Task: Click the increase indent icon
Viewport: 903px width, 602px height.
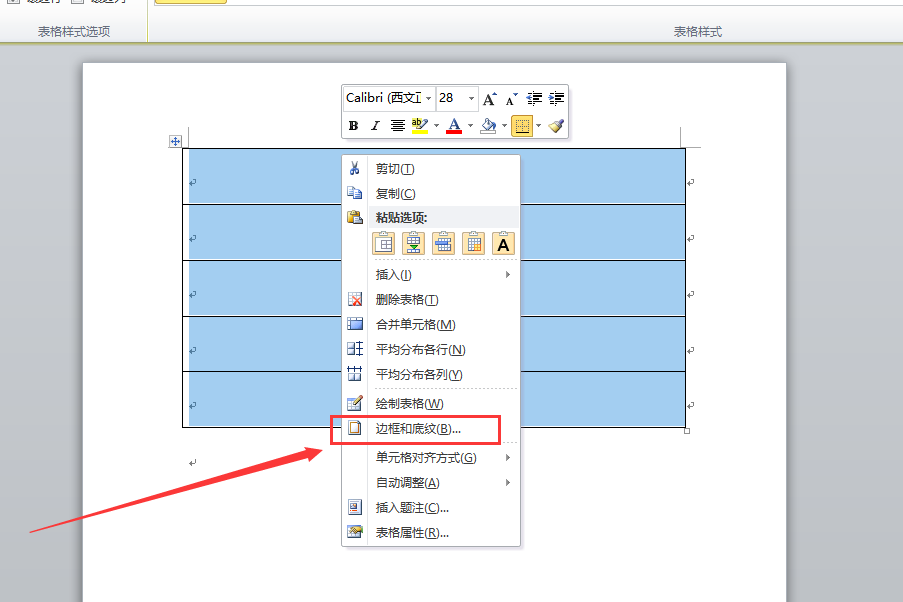Action: point(556,99)
